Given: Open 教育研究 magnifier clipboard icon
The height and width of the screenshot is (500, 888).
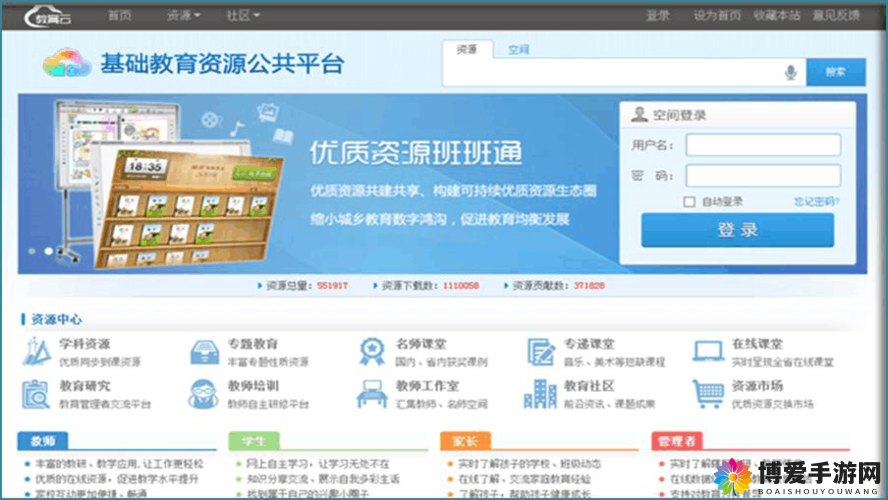Looking at the screenshot, I should [36, 394].
